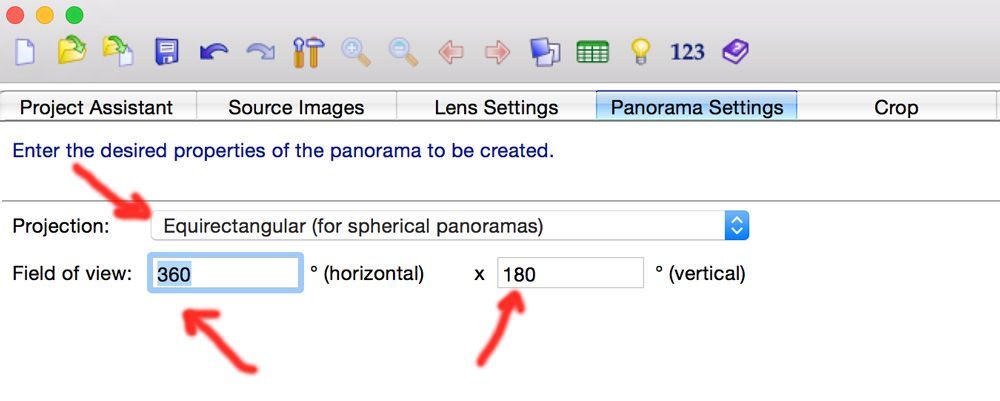Open the Panorama Editor window icon
Viewport: 1000px width, 401px height.
(545, 52)
